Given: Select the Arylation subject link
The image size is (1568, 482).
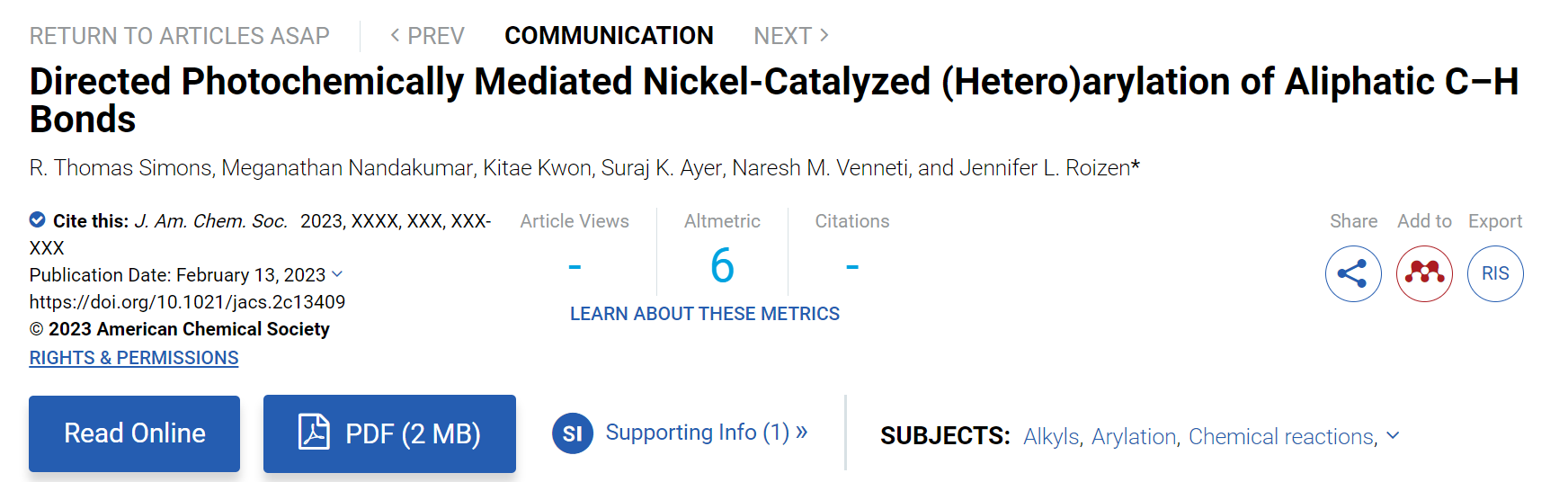Looking at the screenshot, I should tap(1134, 436).
